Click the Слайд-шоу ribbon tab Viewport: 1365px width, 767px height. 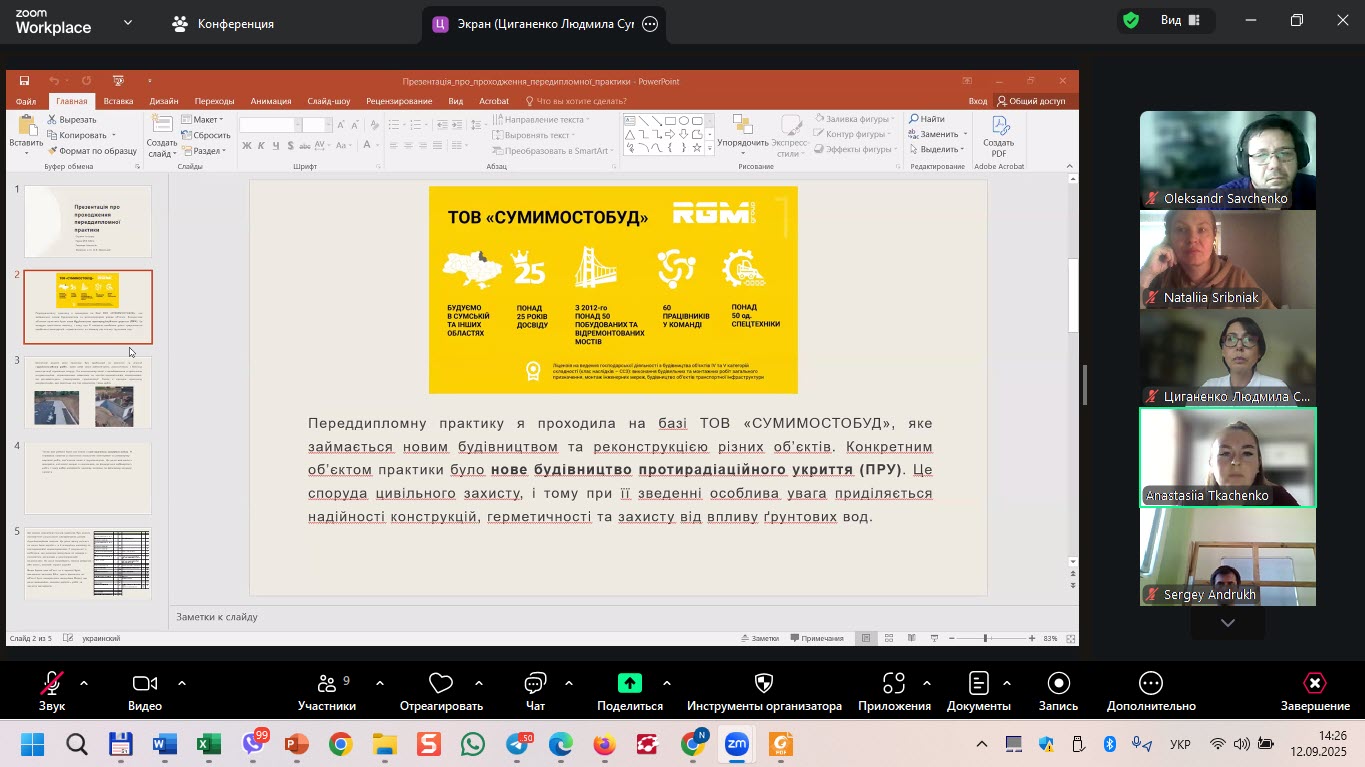click(x=329, y=101)
